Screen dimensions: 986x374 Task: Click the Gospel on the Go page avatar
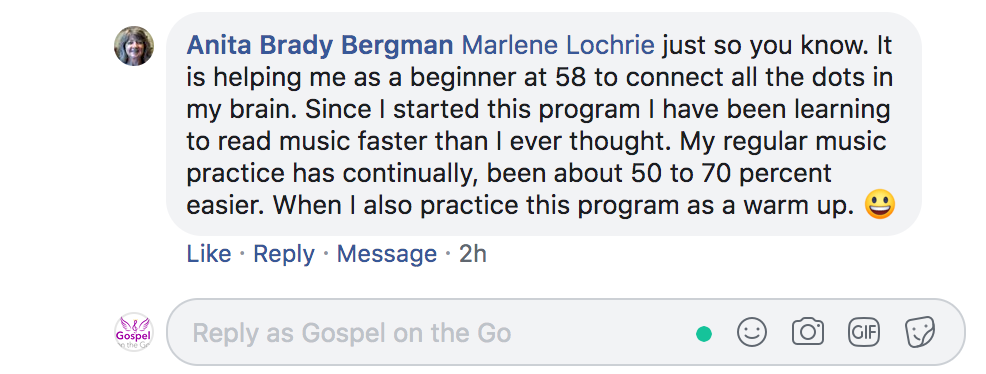click(133, 332)
